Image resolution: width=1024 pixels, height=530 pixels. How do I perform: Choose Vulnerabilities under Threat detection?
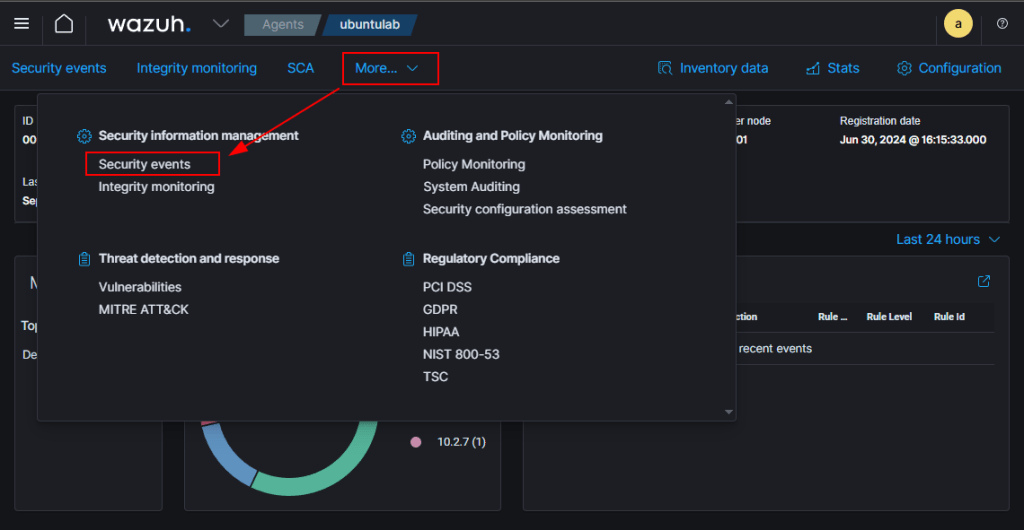tap(140, 287)
